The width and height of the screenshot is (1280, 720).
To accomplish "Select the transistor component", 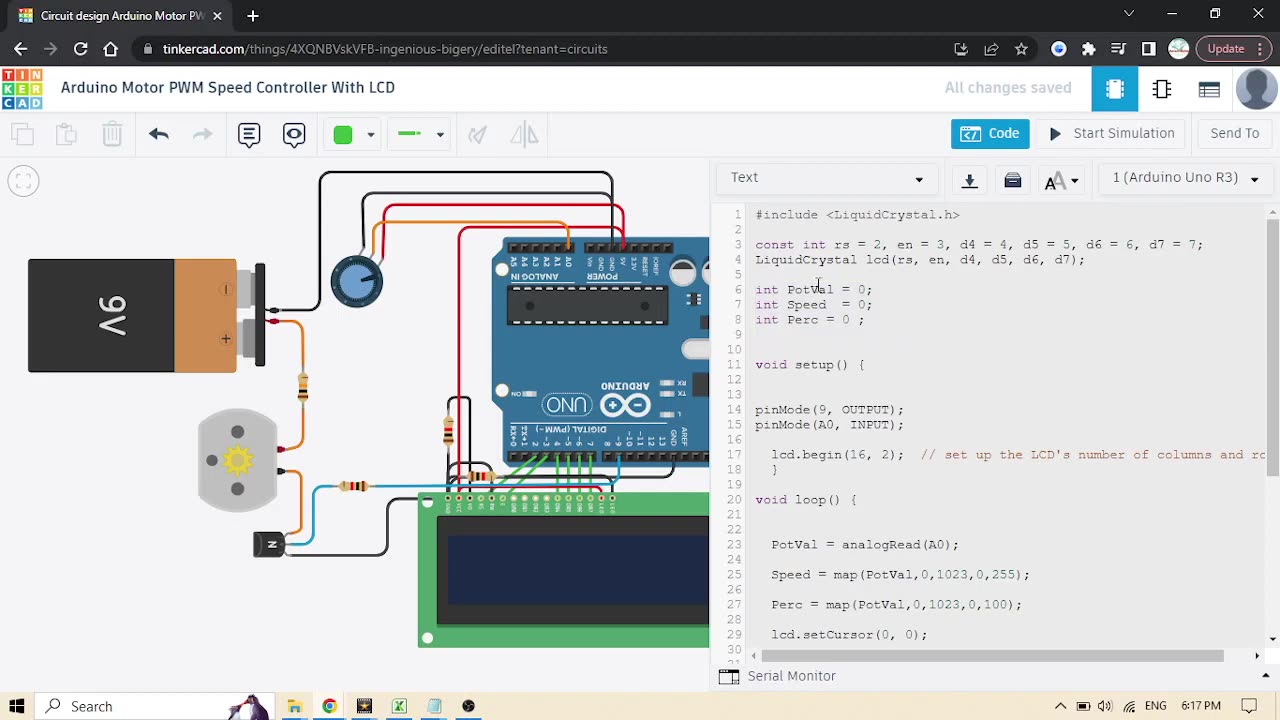I will click(269, 544).
